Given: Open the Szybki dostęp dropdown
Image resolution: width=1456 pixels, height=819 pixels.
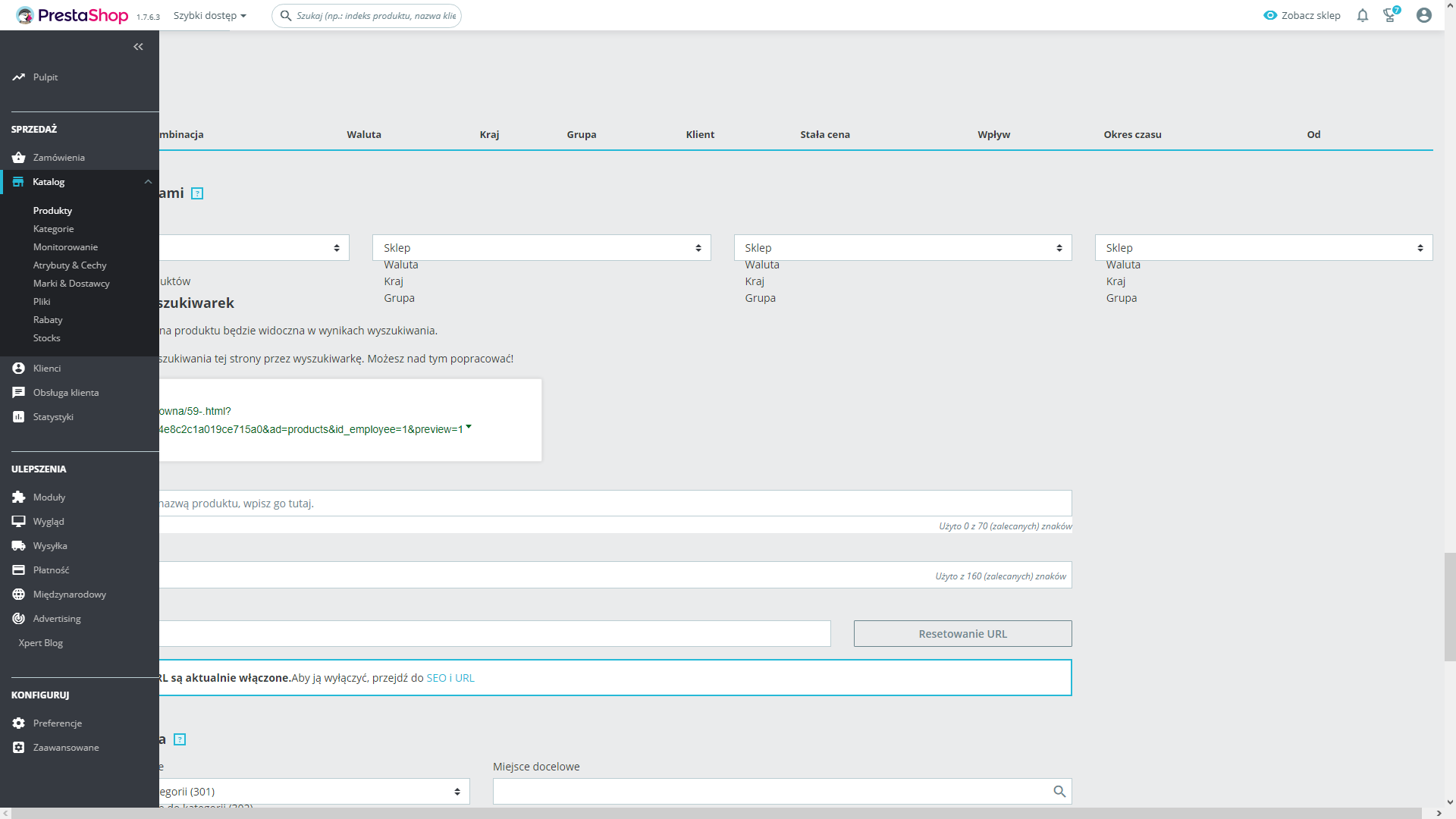Looking at the screenshot, I should click(x=209, y=15).
